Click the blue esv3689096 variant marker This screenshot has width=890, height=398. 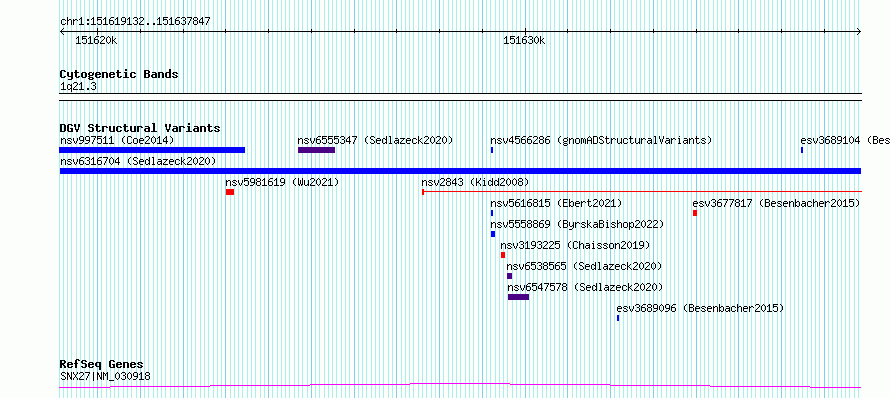coord(618,318)
